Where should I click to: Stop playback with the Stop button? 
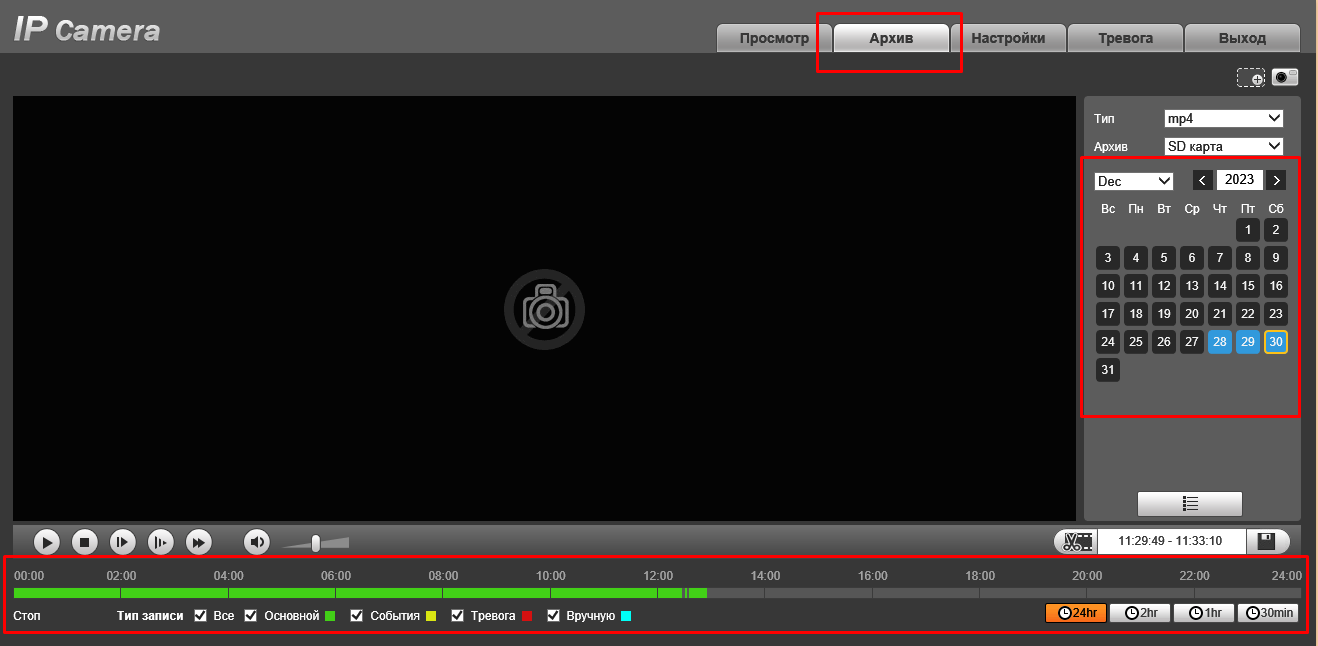85,542
